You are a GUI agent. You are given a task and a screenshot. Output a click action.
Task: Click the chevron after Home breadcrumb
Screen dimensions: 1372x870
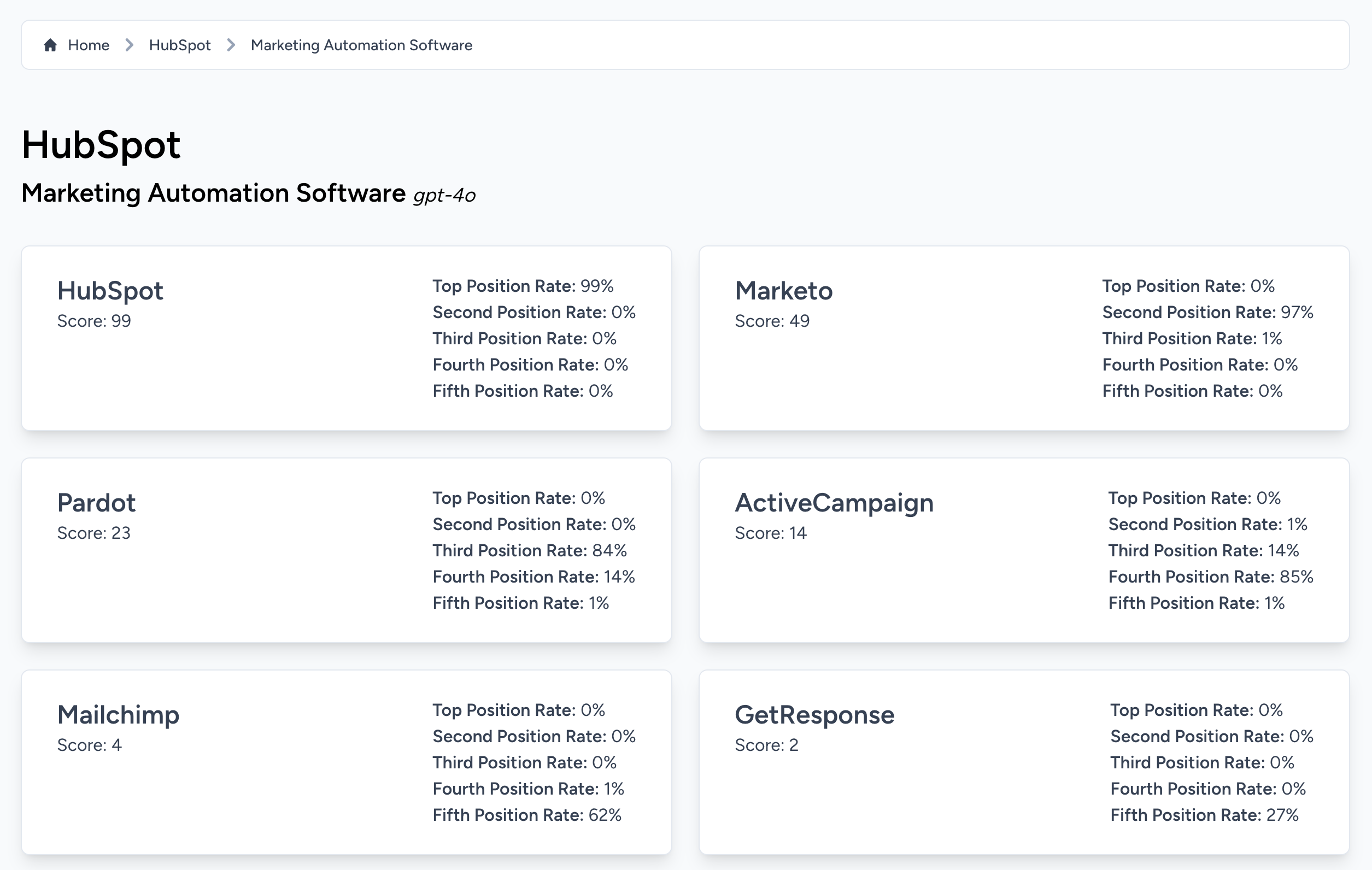point(130,45)
